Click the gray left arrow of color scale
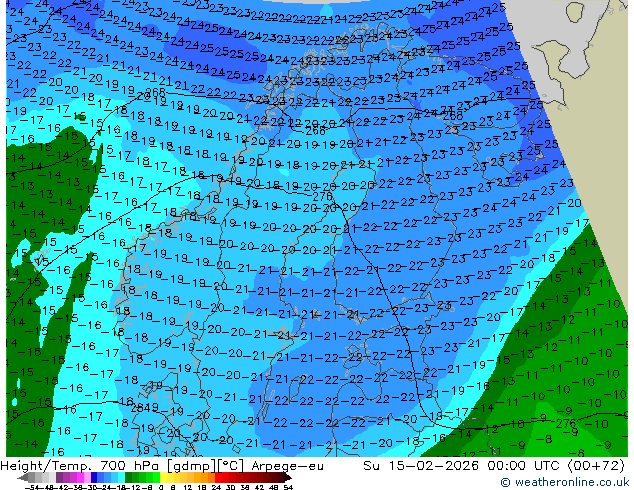This screenshot has height=490, width=634. point(23,478)
